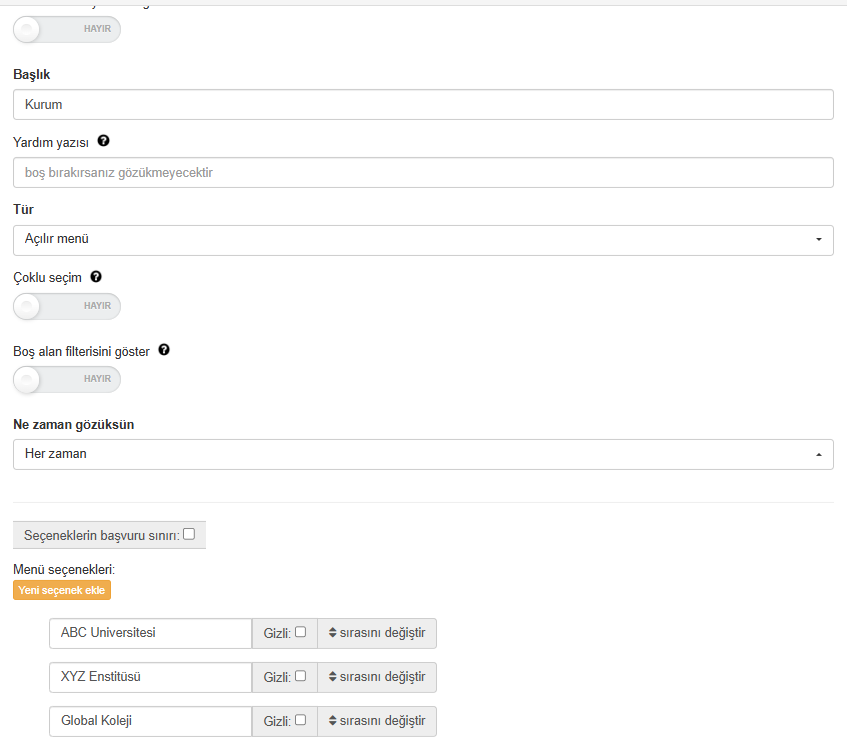Toggle the topmost HAYIR switch

tap(67, 29)
